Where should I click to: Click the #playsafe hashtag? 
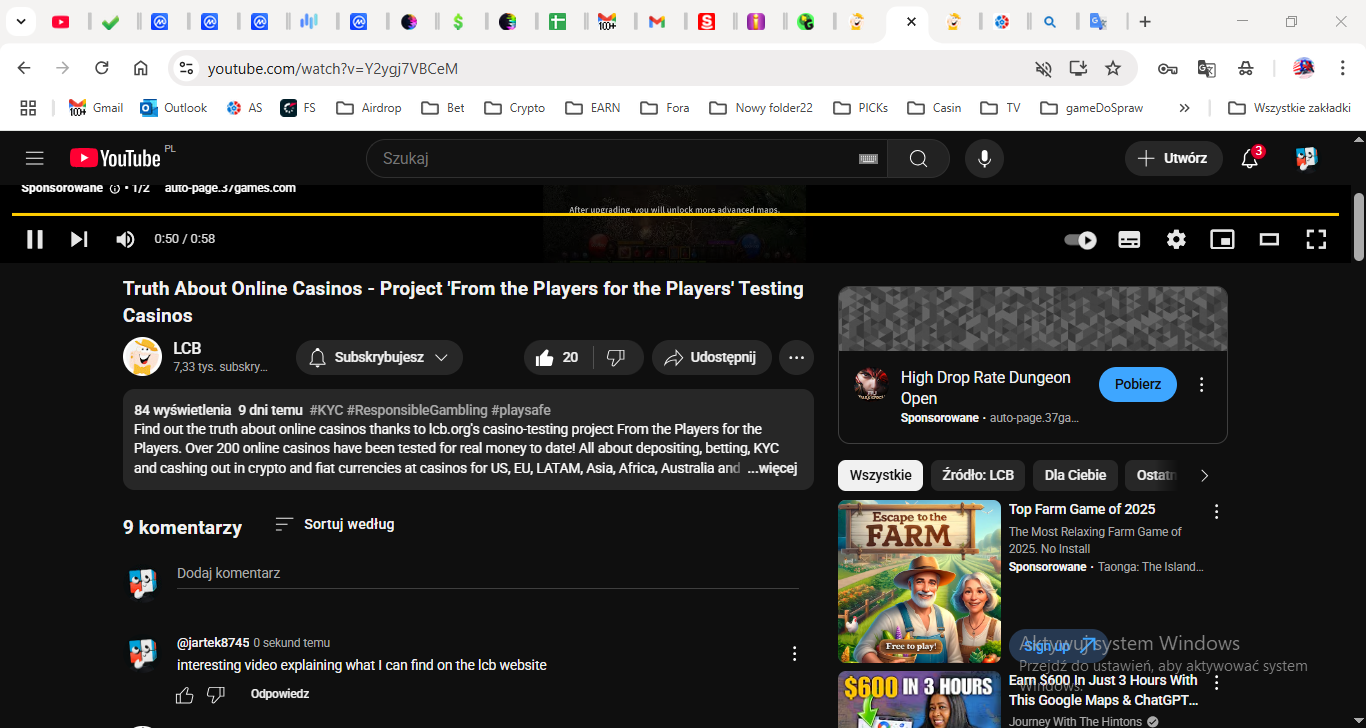coord(521,410)
